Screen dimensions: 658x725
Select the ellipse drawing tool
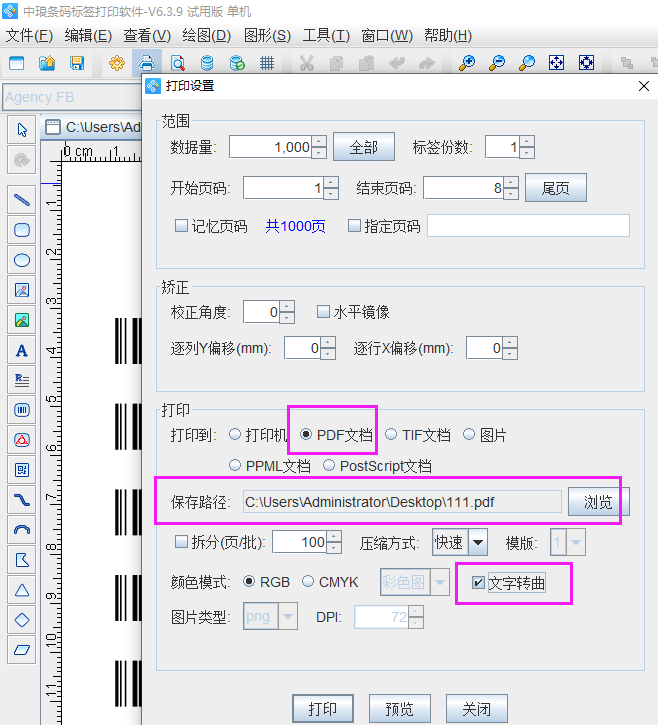click(x=21, y=260)
